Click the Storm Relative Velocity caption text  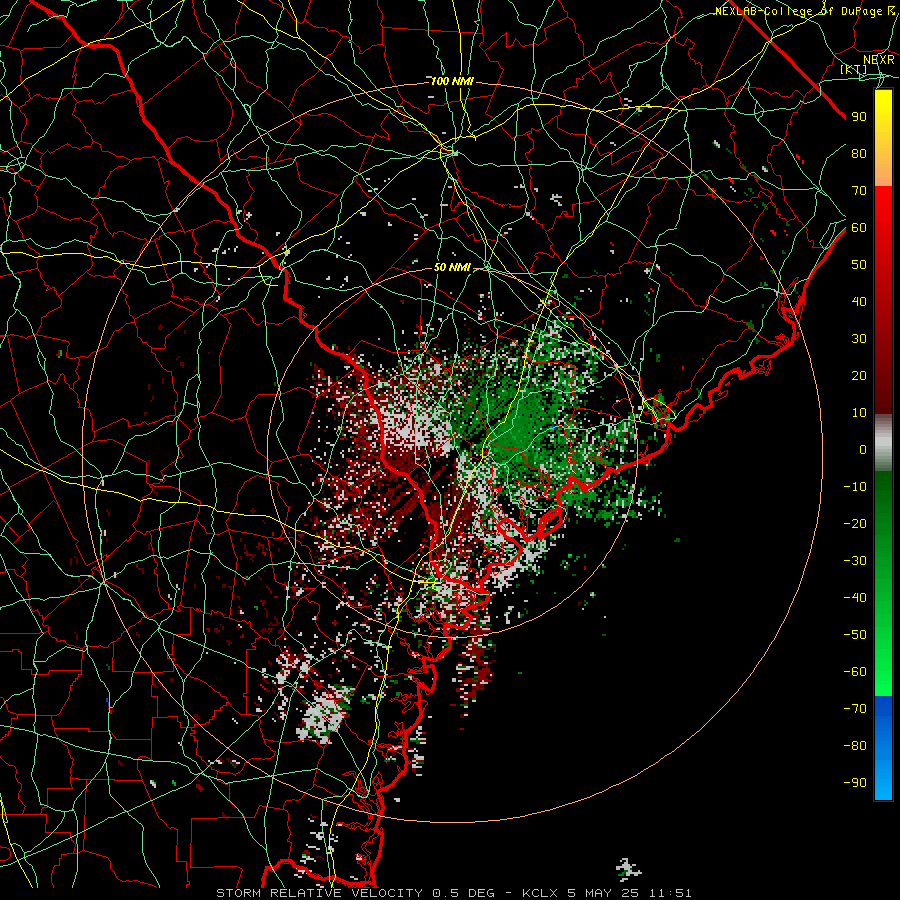click(453, 893)
